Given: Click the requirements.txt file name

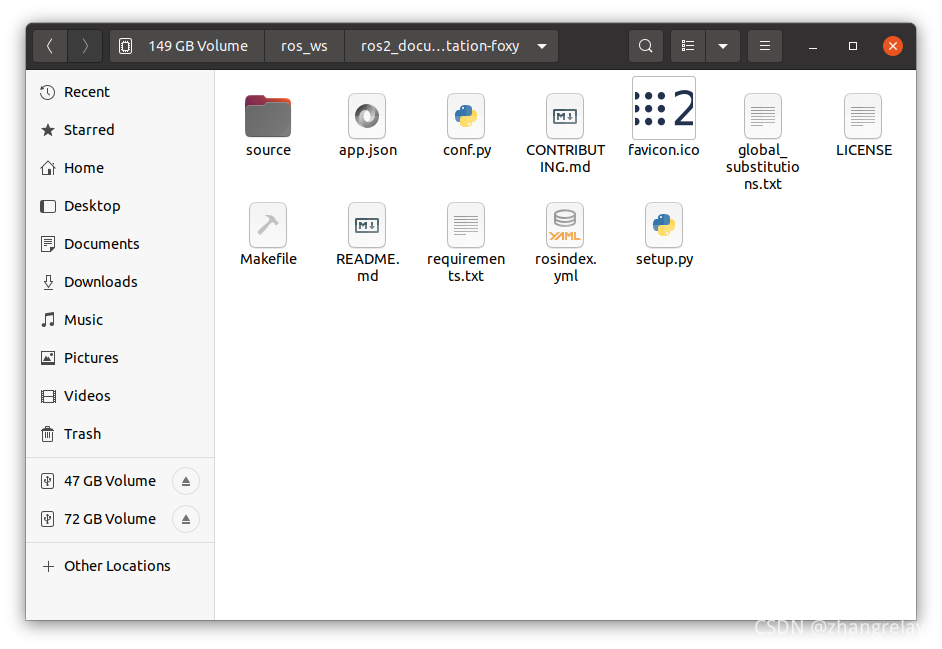Looking at the screenshot, I should coord(466,267).
